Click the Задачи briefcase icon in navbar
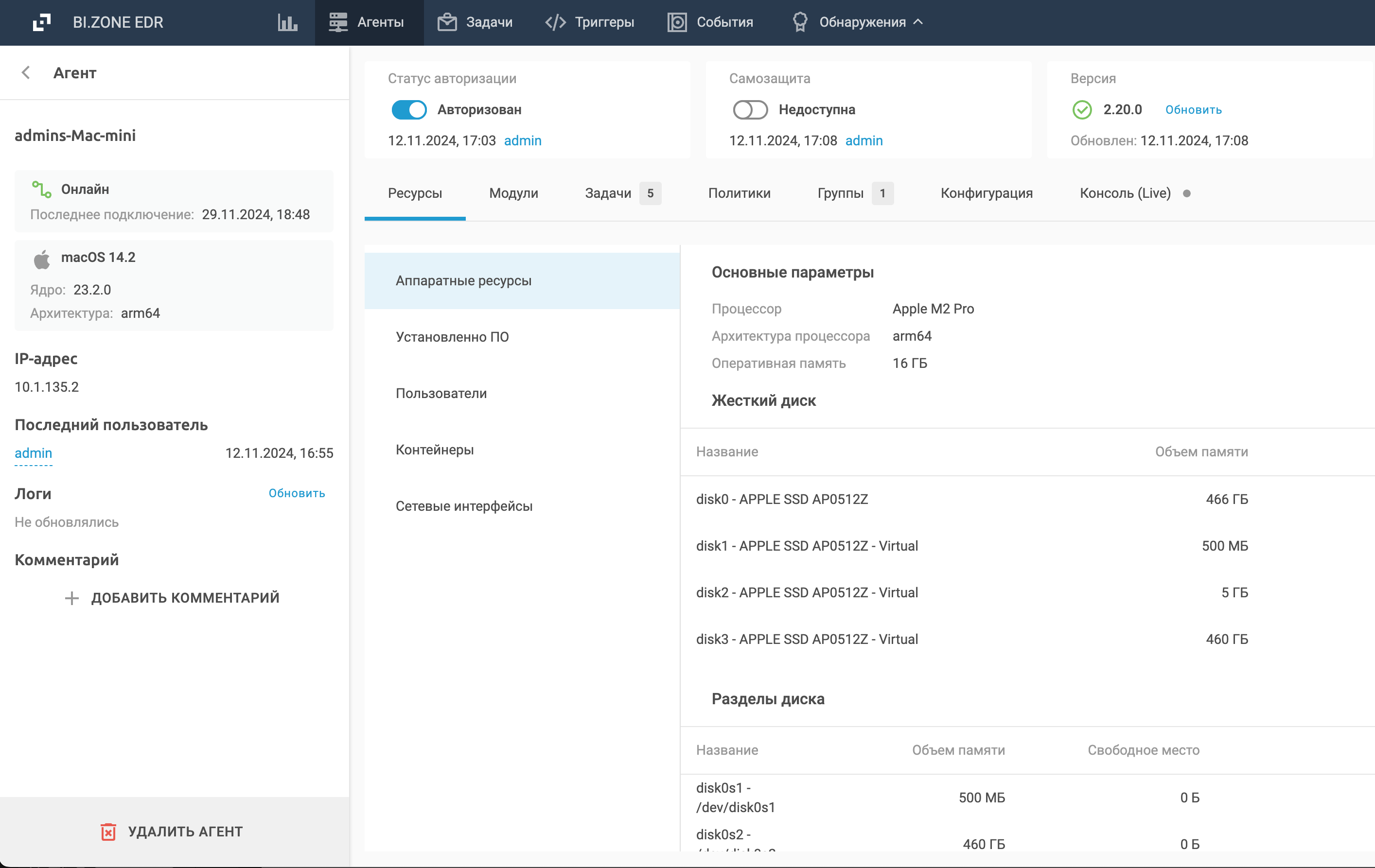 tap(447, 22)
